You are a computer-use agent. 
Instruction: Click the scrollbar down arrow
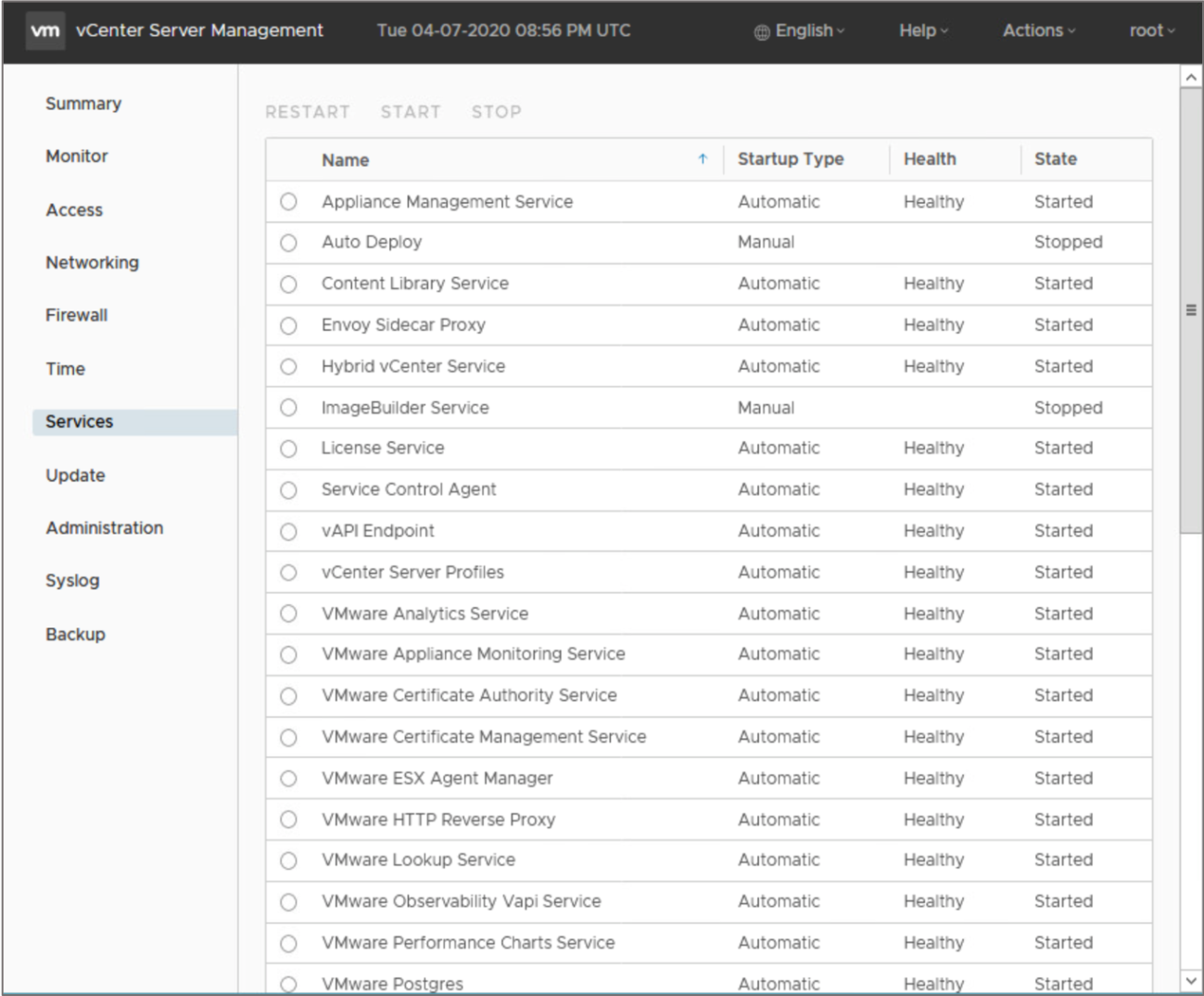[x=1191, y=981]
